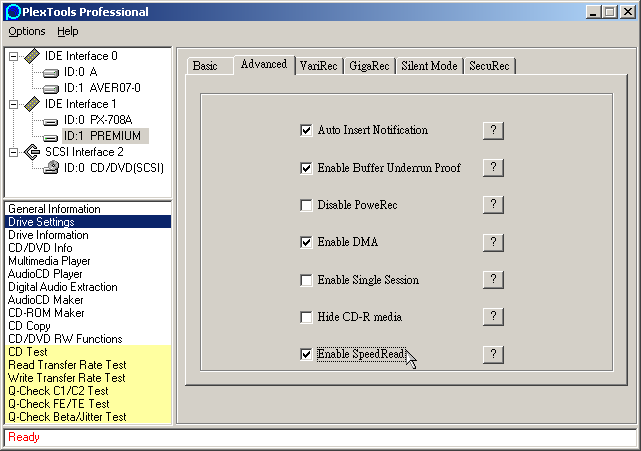
Task: Collapse the IDE Interface 1 tree node
Action: 14,104
